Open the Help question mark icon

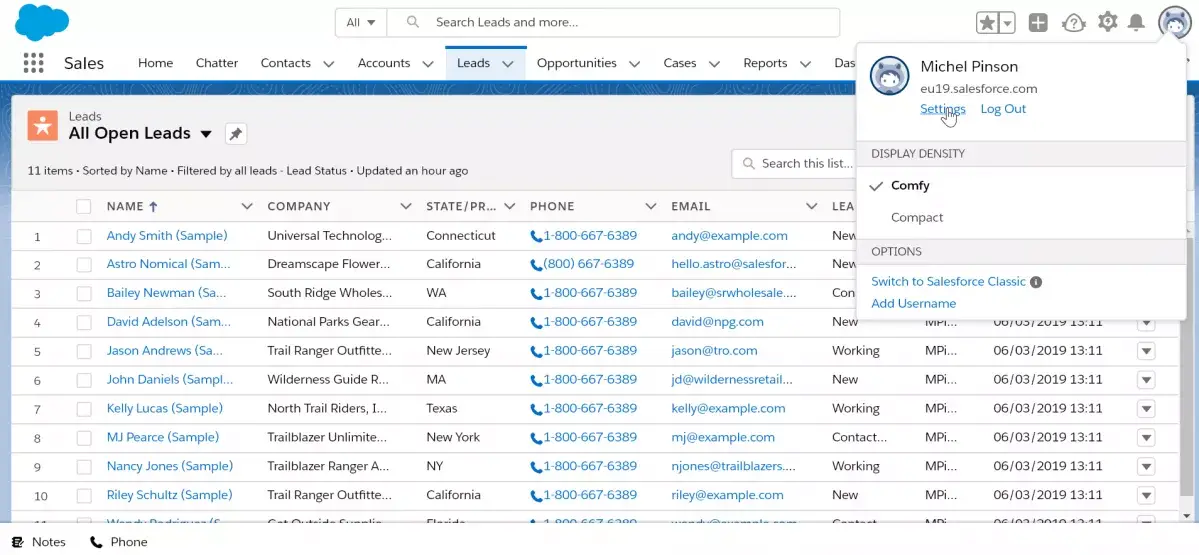click(x=1074, y=23)
